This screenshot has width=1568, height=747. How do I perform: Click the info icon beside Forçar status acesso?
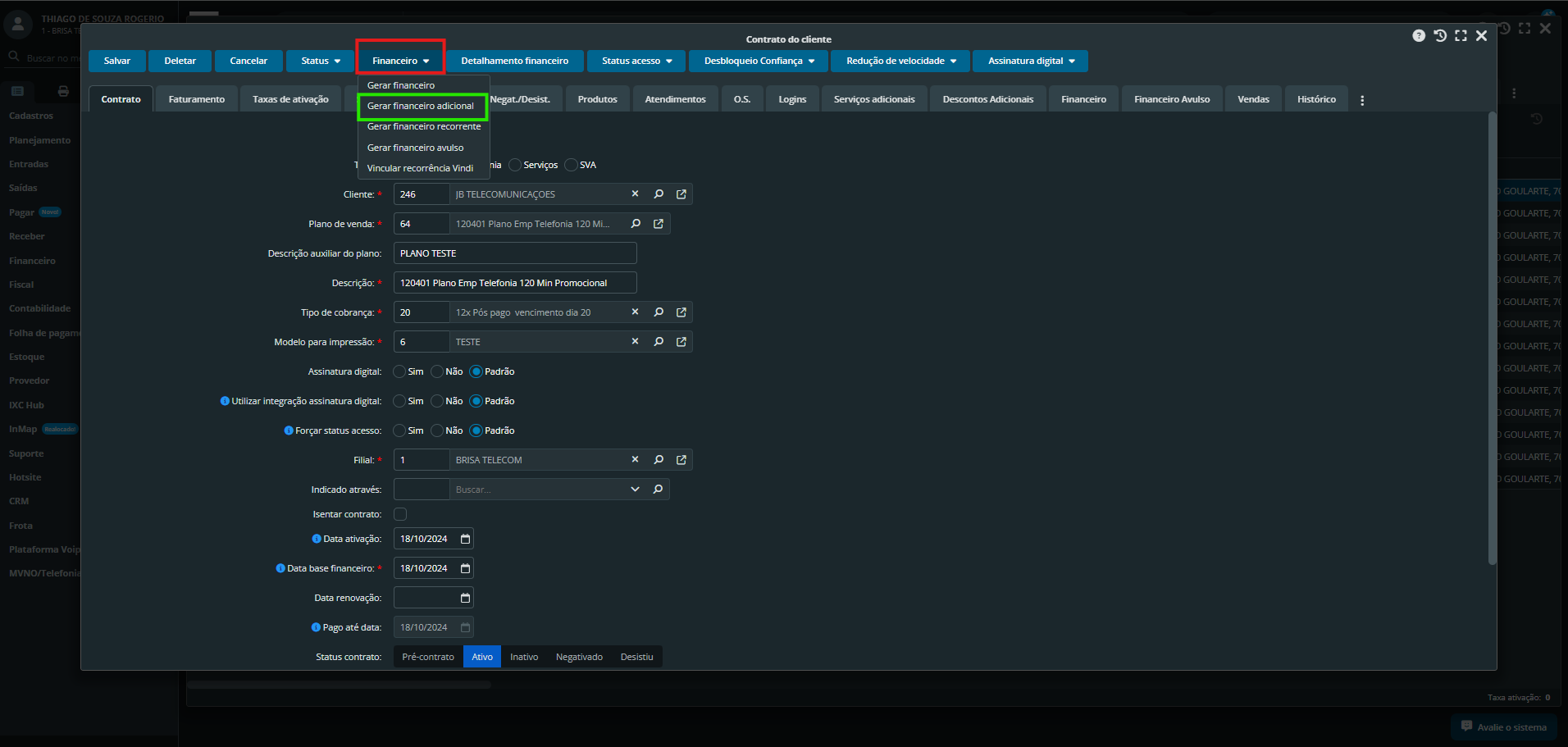coord(289,430)
